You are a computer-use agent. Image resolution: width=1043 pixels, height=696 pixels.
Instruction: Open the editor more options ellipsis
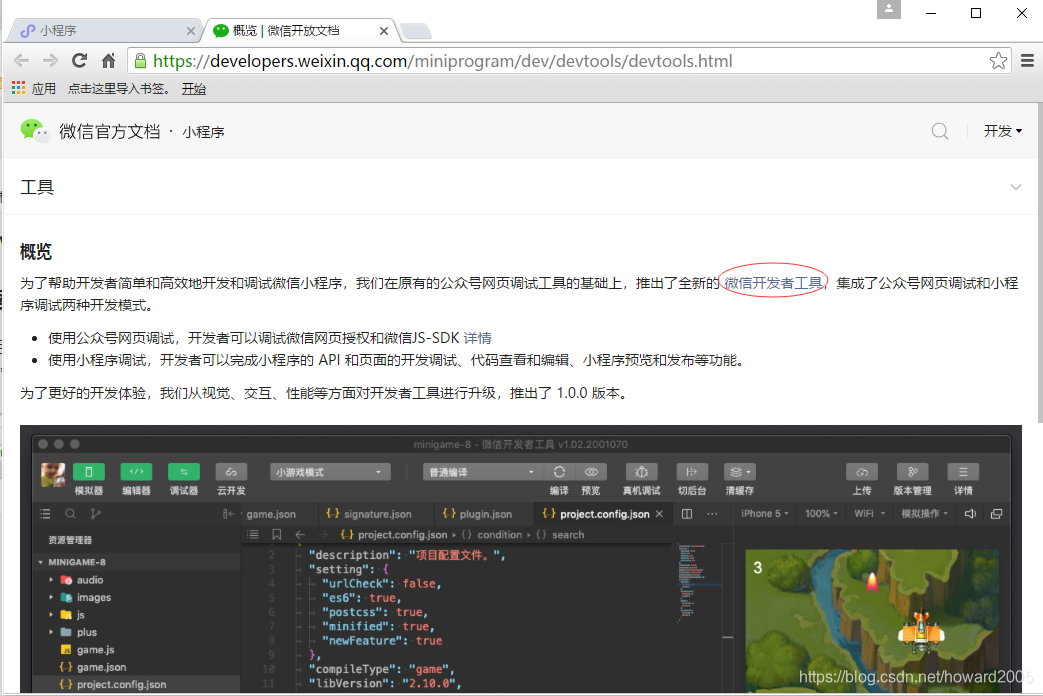[x=712, y=514]
